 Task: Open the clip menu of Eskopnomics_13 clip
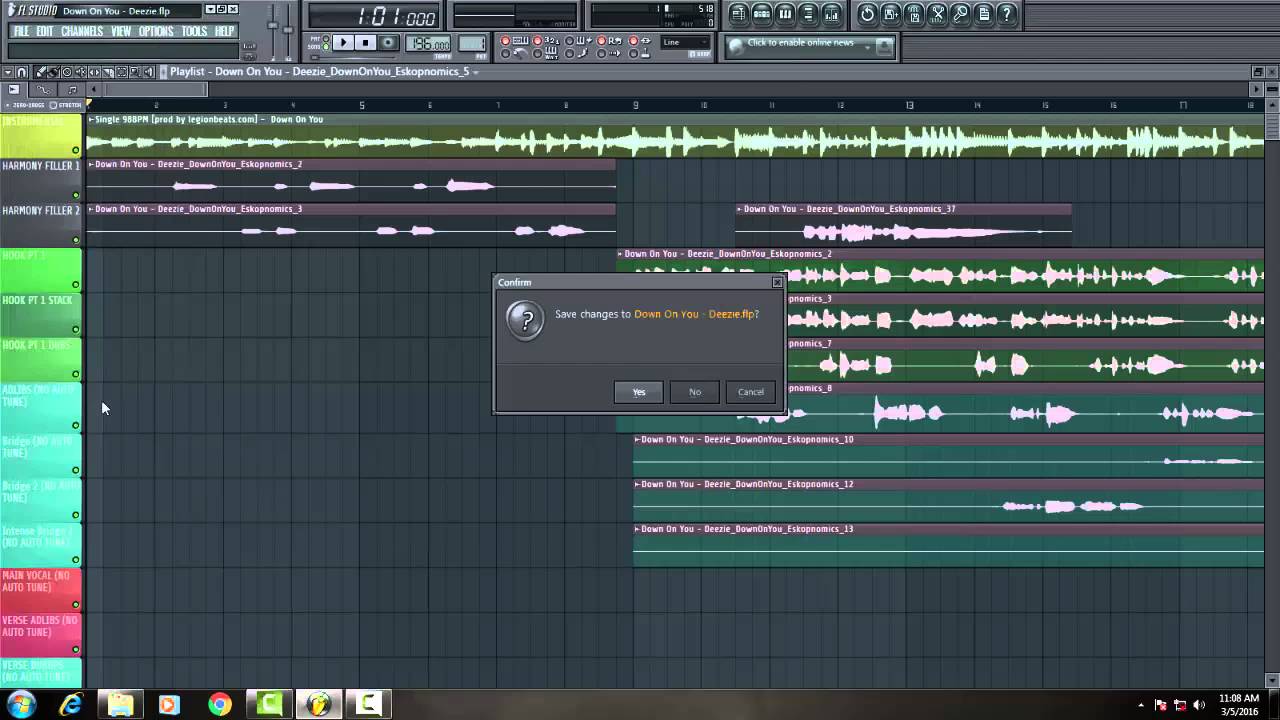click(637, 529)
